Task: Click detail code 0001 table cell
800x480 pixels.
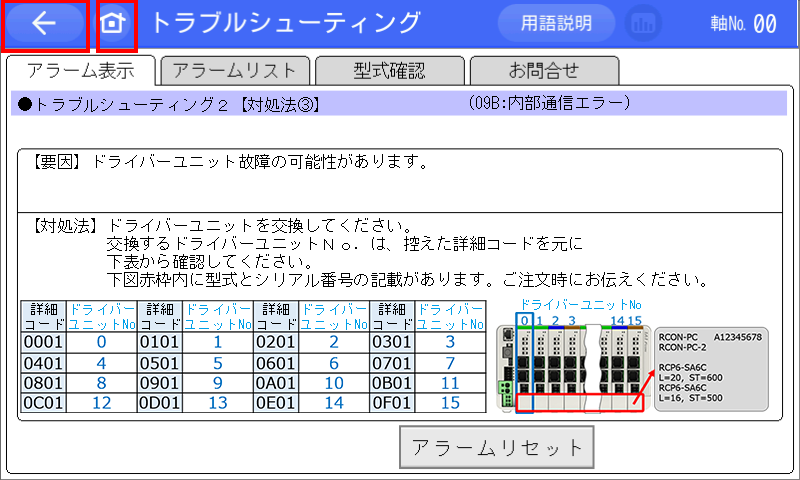Action: 43,343
